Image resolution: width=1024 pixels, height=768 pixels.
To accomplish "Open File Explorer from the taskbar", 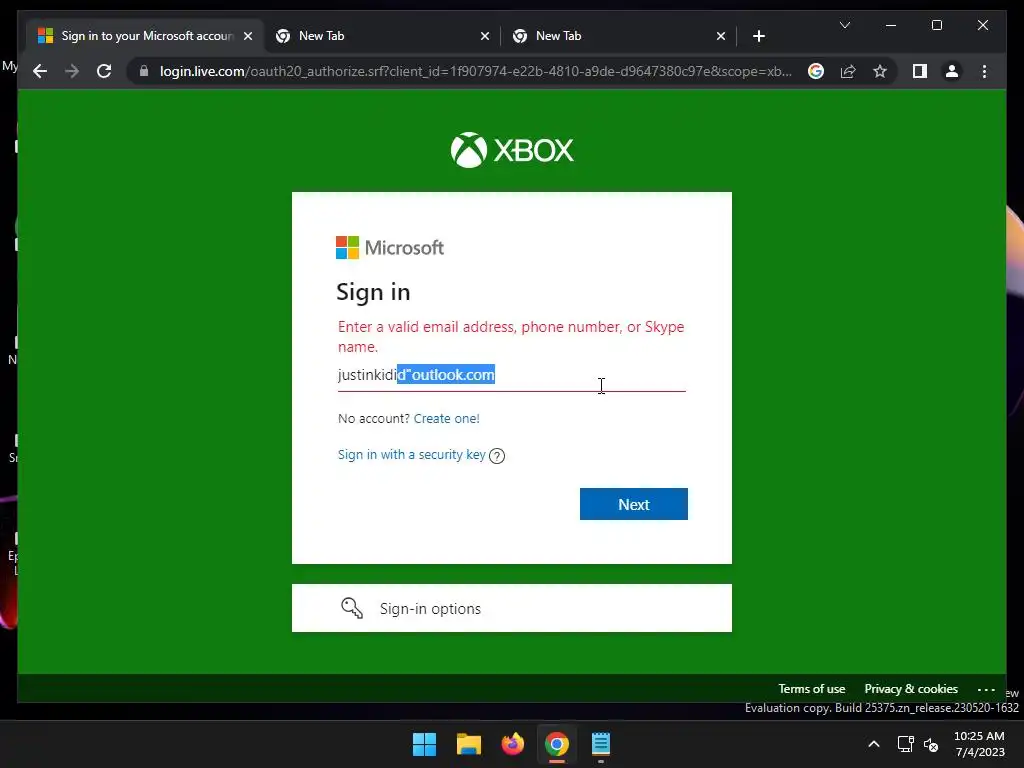I will click(468, 744).
